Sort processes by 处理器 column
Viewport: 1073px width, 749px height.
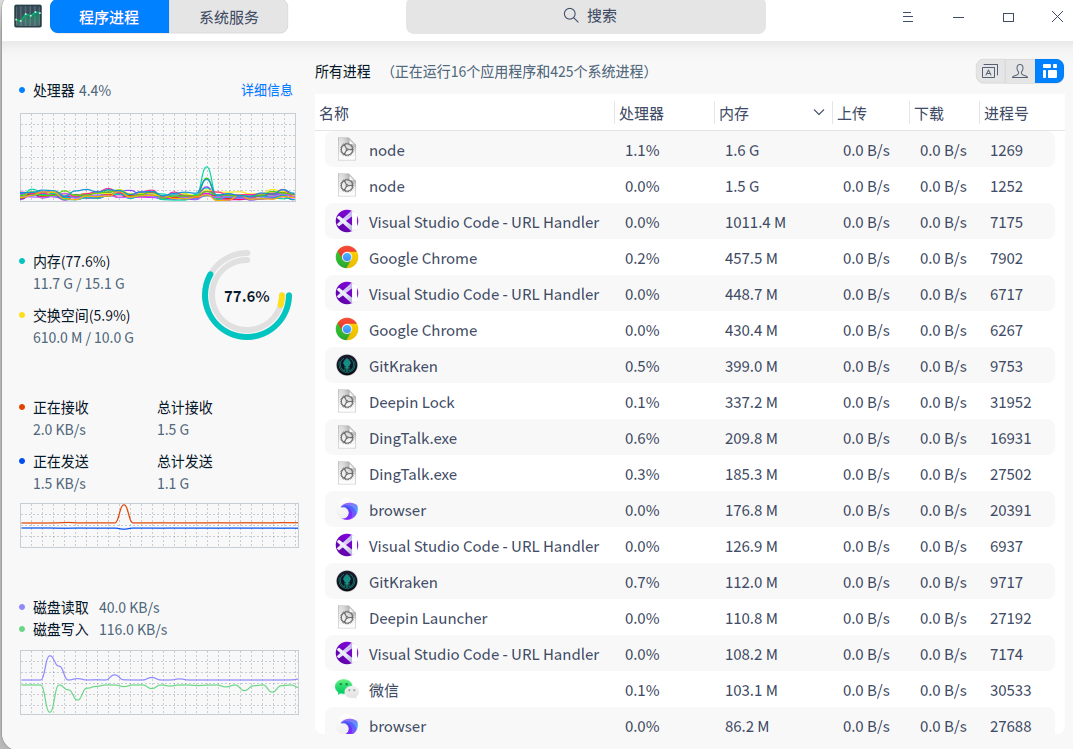coord(642,114)
